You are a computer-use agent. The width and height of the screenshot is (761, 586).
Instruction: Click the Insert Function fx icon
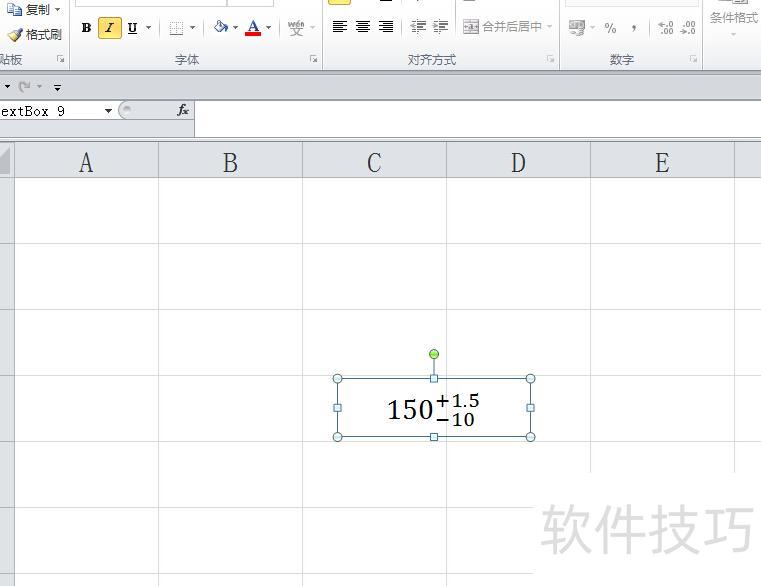183,110
